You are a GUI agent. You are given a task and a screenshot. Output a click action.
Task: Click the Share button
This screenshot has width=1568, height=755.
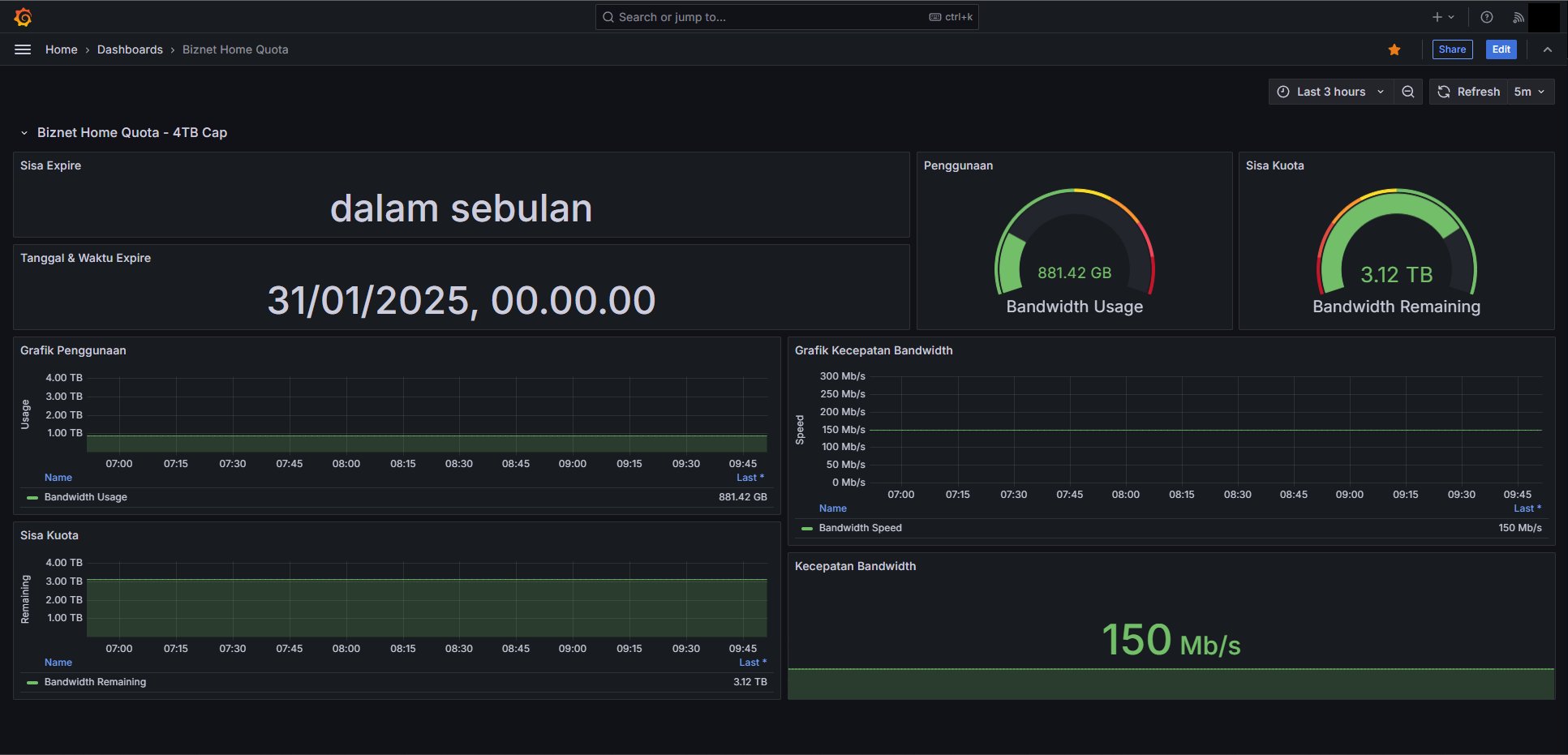click(1452, 49)
